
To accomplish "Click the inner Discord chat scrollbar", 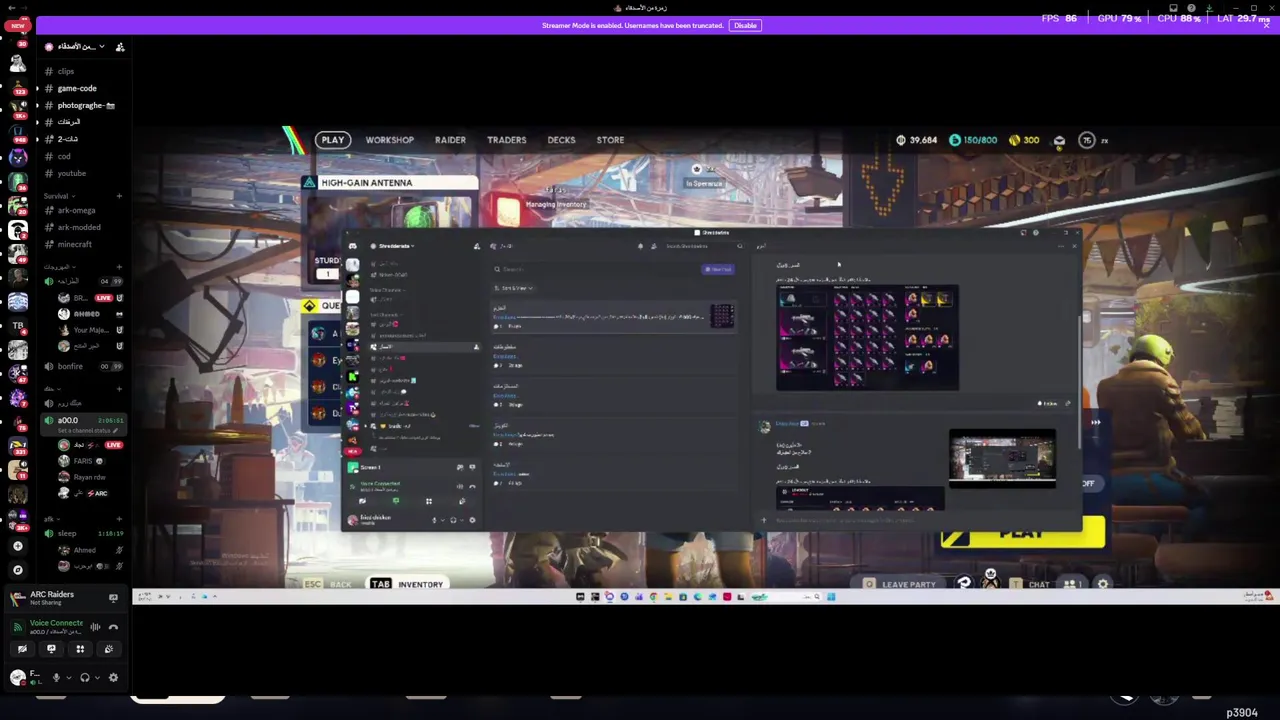I will point(1079,380).
